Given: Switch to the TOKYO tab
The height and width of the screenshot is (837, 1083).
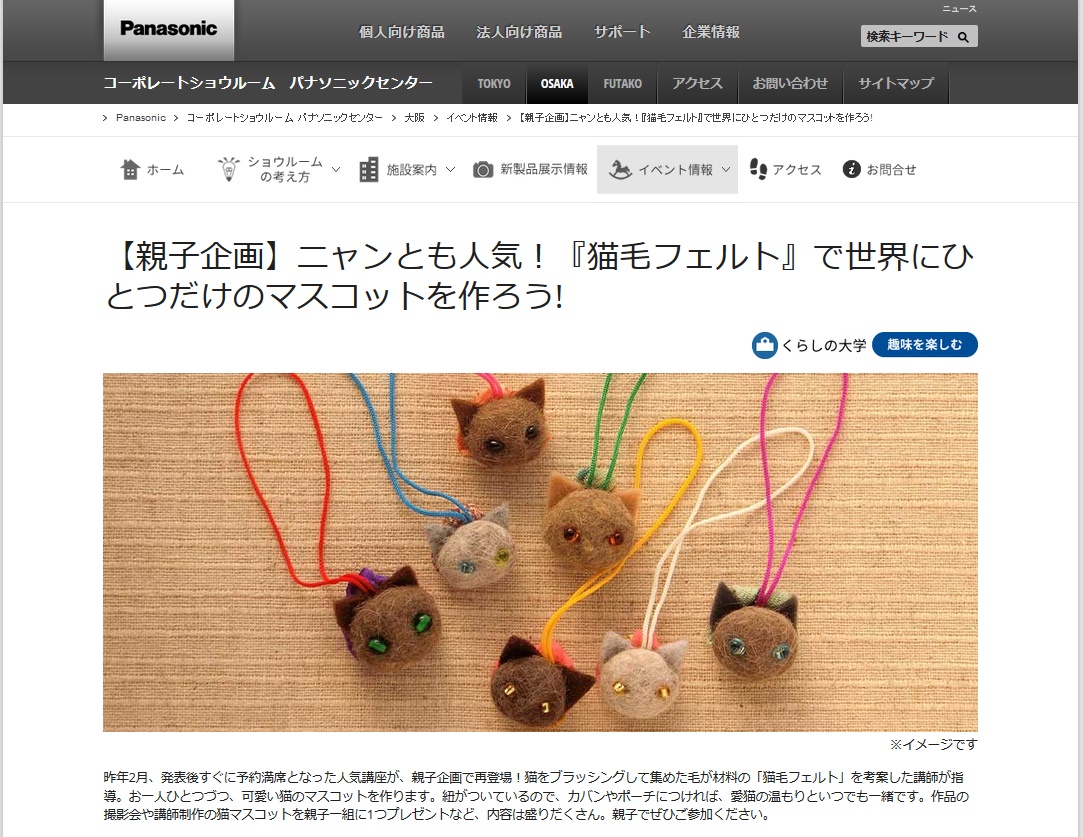Looking at the screenshot, I should coord(494,84).
